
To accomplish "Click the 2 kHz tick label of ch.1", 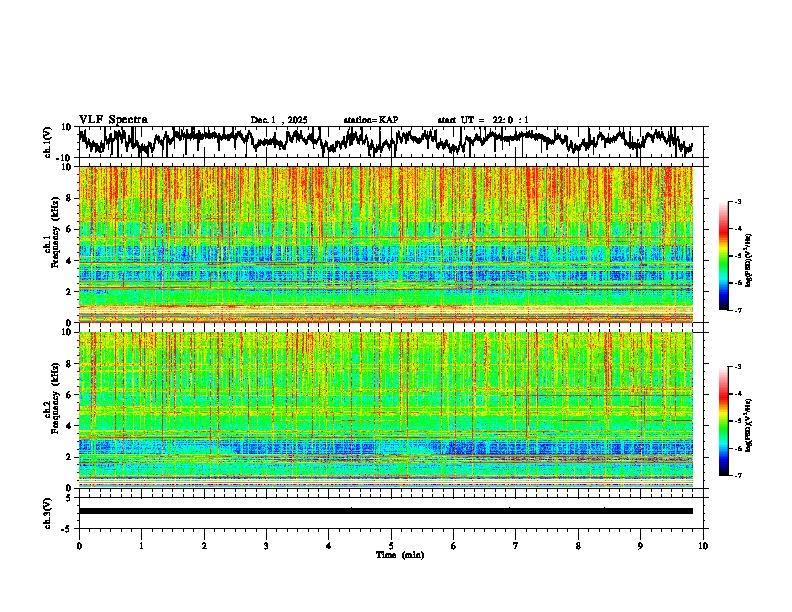I will (69, 291).
